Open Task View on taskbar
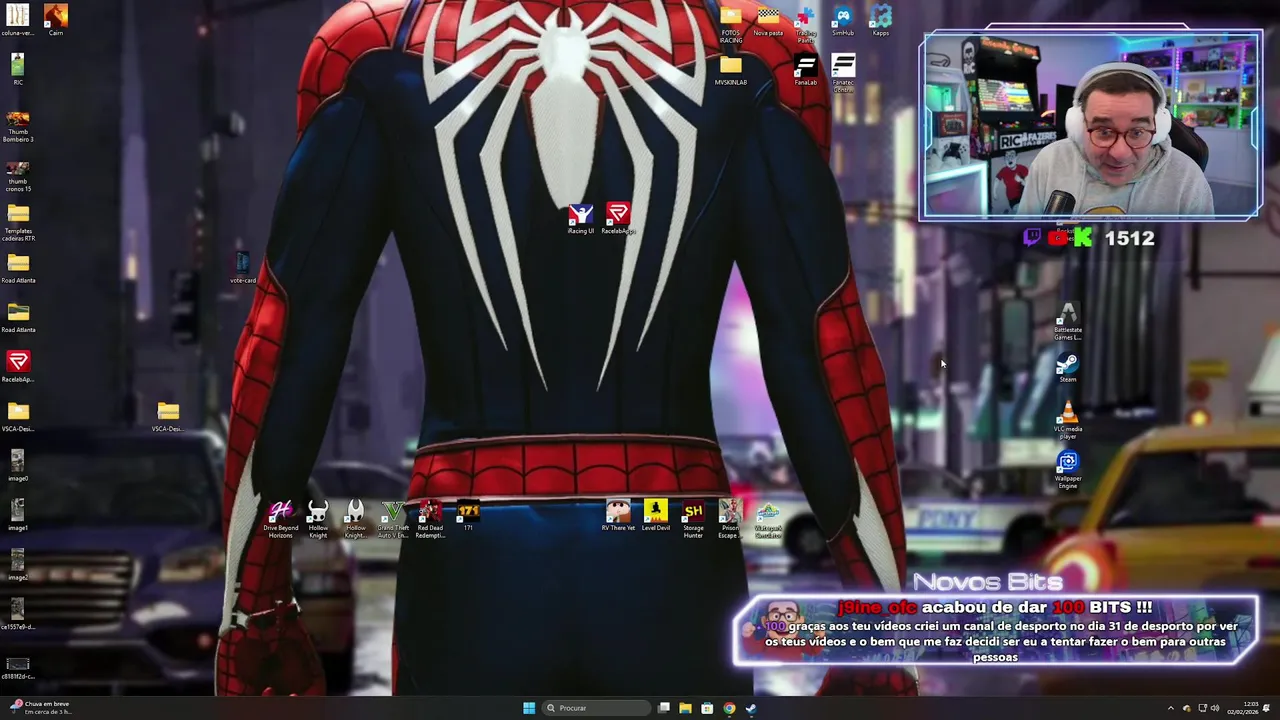This screenshot has width=1280, height=720. pyautogui.click(x=664, y=708)
